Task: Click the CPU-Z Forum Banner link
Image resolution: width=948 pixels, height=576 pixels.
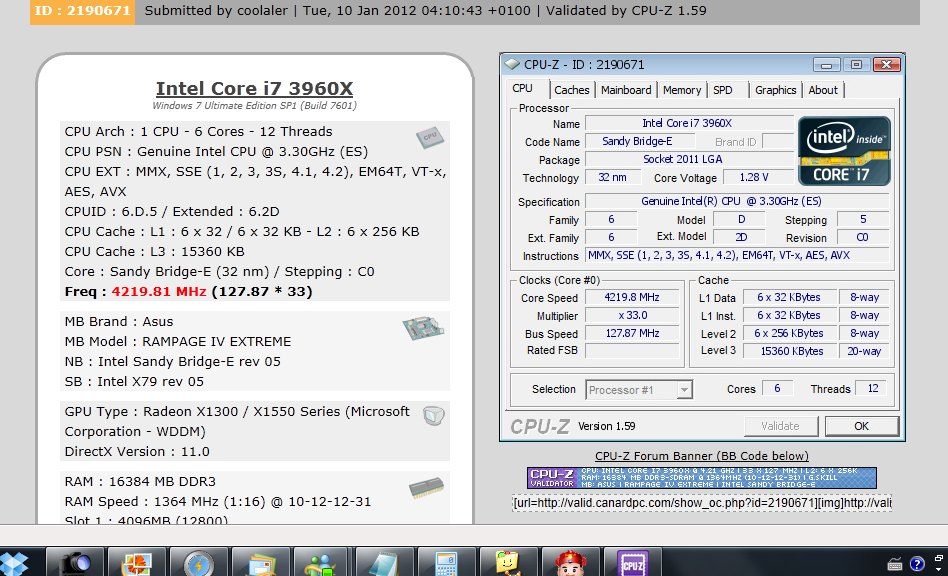Action: coord(701,456)
